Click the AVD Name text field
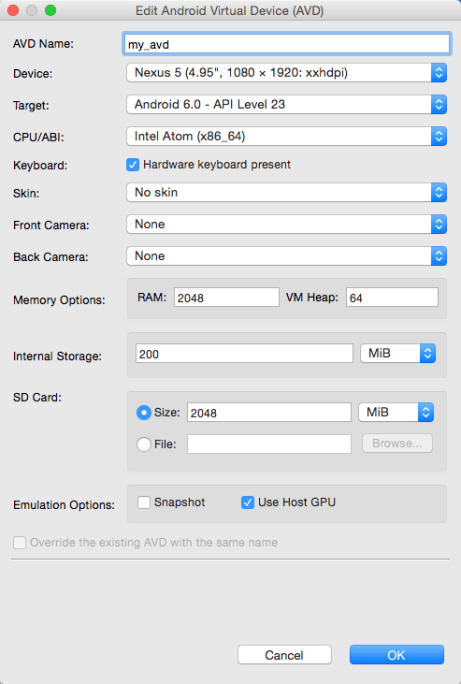 point(287,44)
